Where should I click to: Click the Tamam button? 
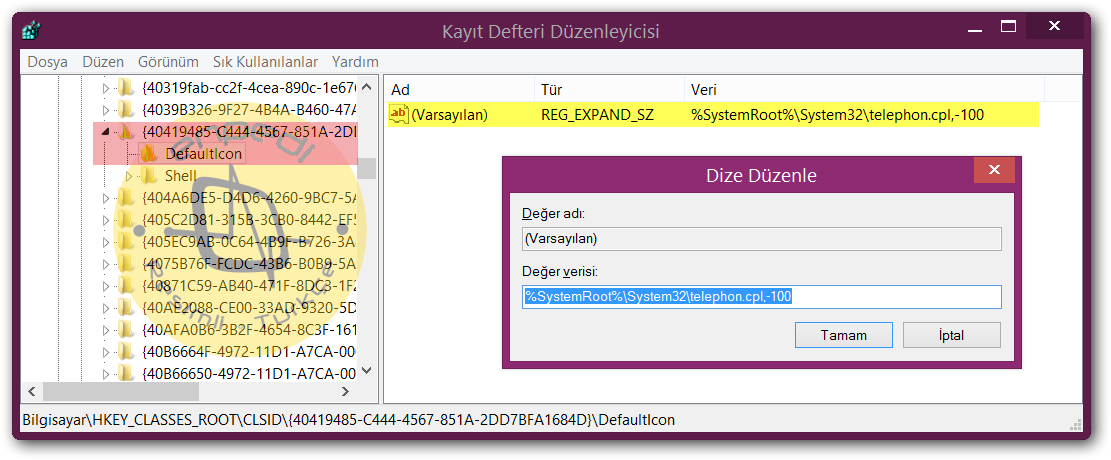pyautogui.click(x=844, y=335)
